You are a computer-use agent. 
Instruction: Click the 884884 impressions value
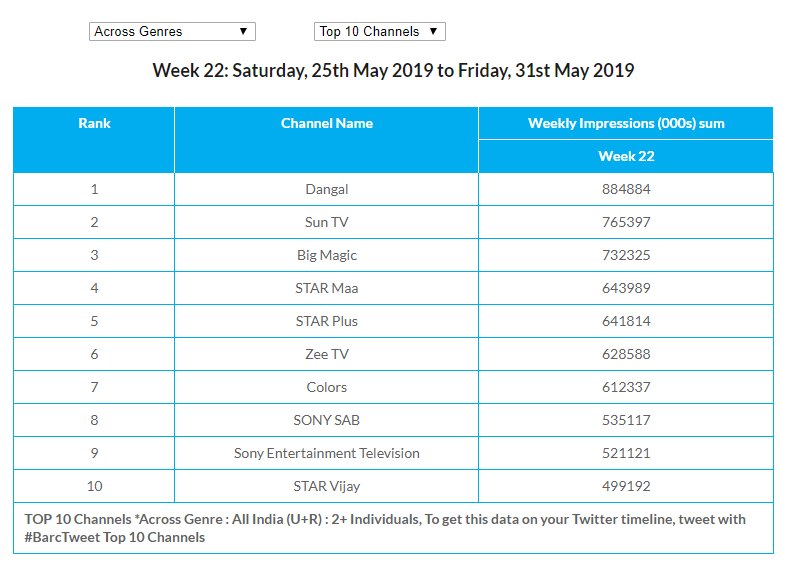(x=626, y=189)
